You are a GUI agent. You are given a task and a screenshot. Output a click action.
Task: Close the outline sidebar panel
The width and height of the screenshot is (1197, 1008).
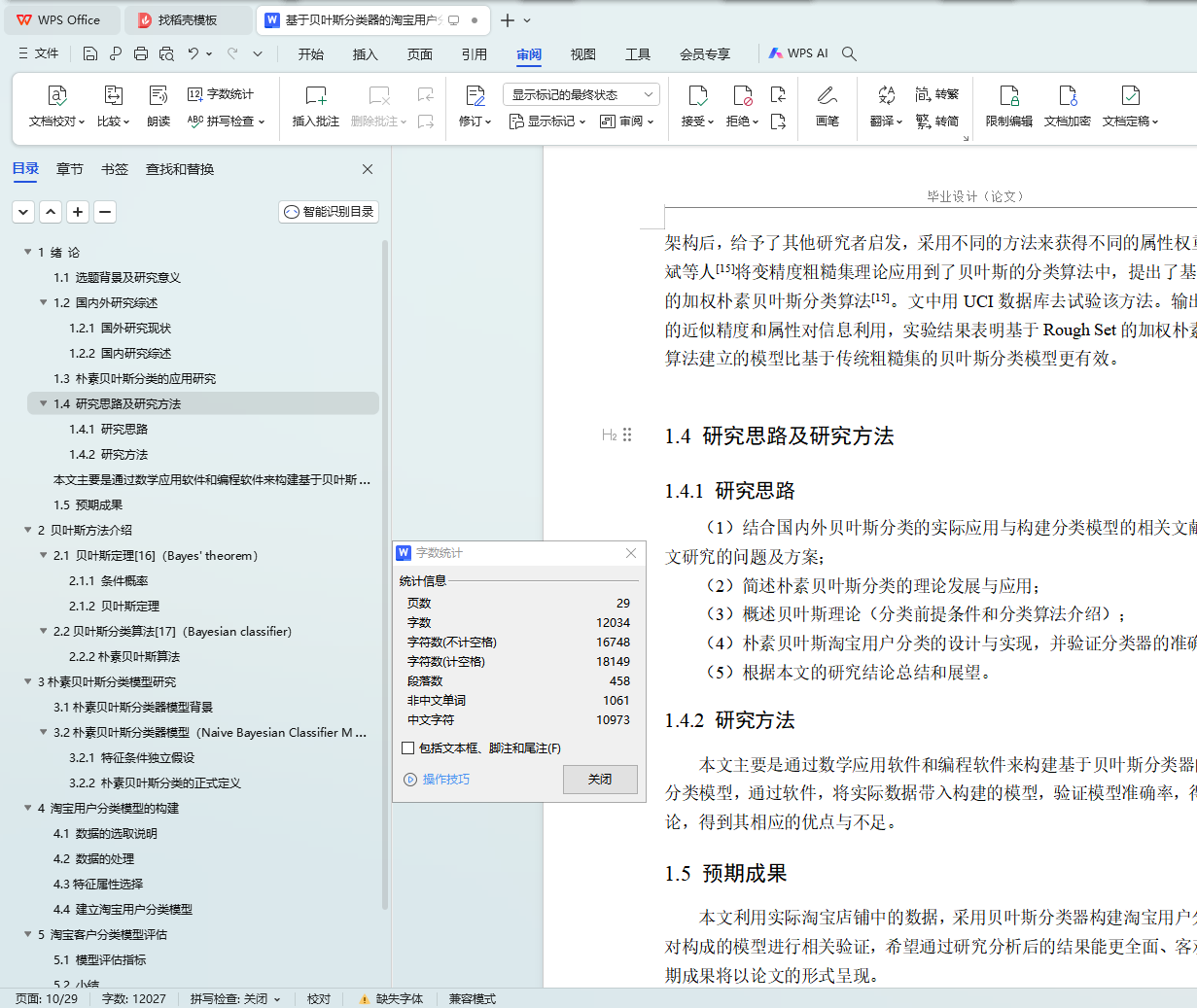click(368, 169)
